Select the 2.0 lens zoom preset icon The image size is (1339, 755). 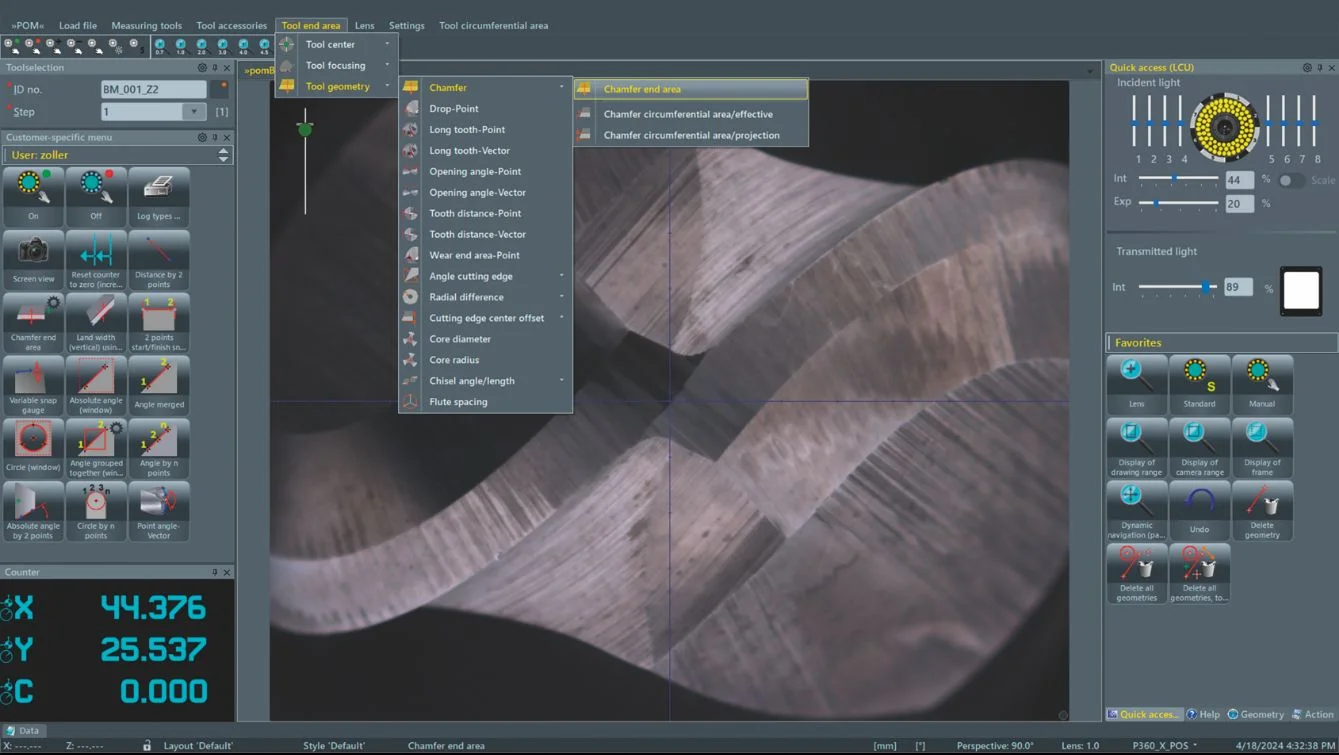pos(201,46)
